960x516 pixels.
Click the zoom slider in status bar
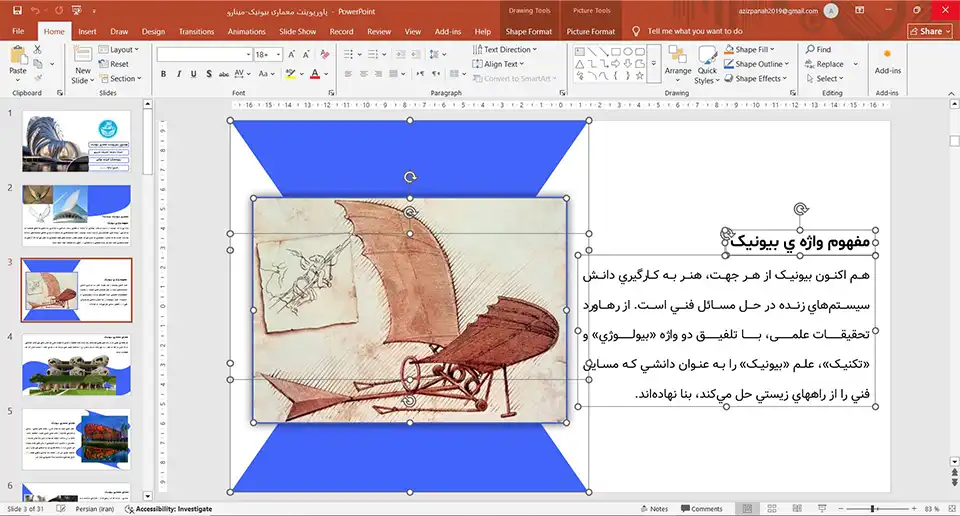click(874, 509)
